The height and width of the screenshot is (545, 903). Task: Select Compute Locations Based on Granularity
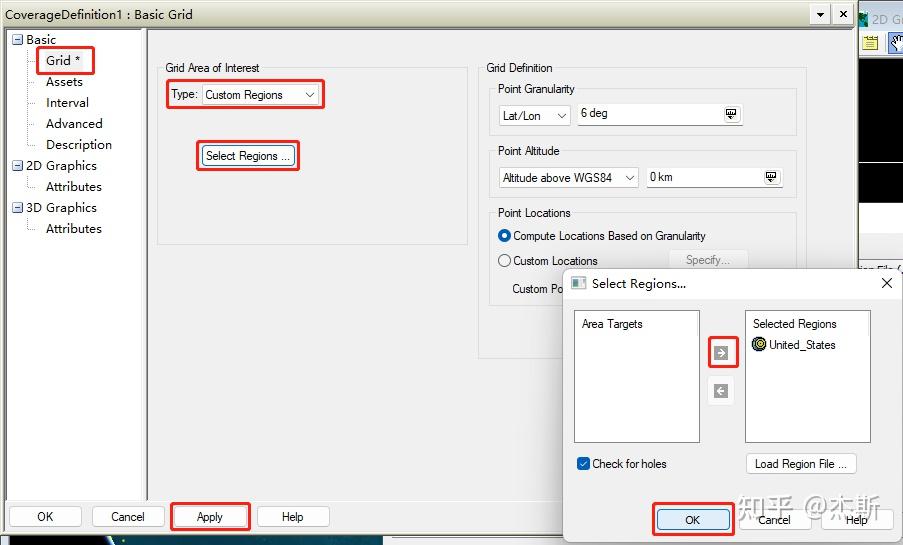click(x=504, y=236)
